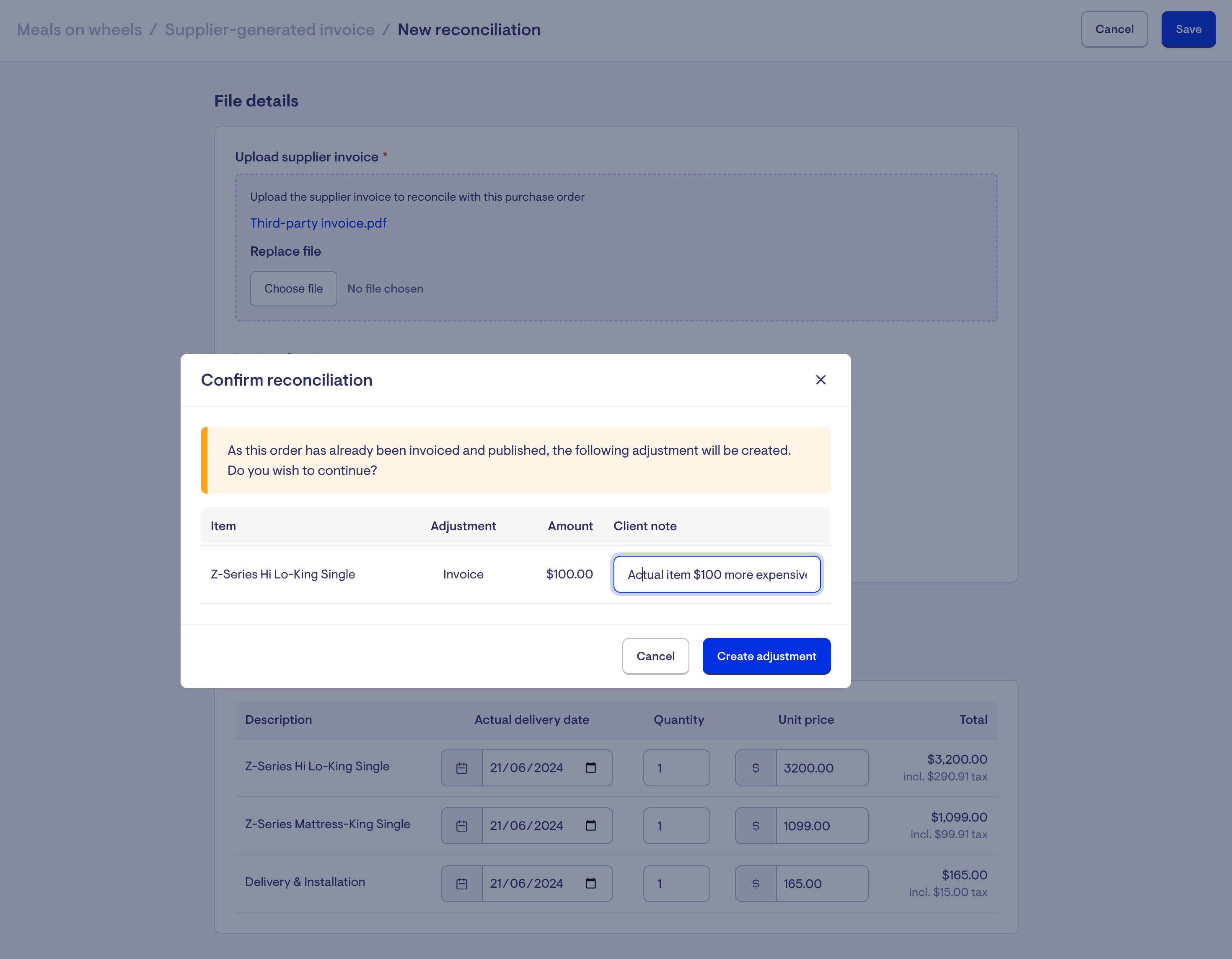Focus the Client note text field
Viewport: 1232px width, 959px height.
coord(717,574)
